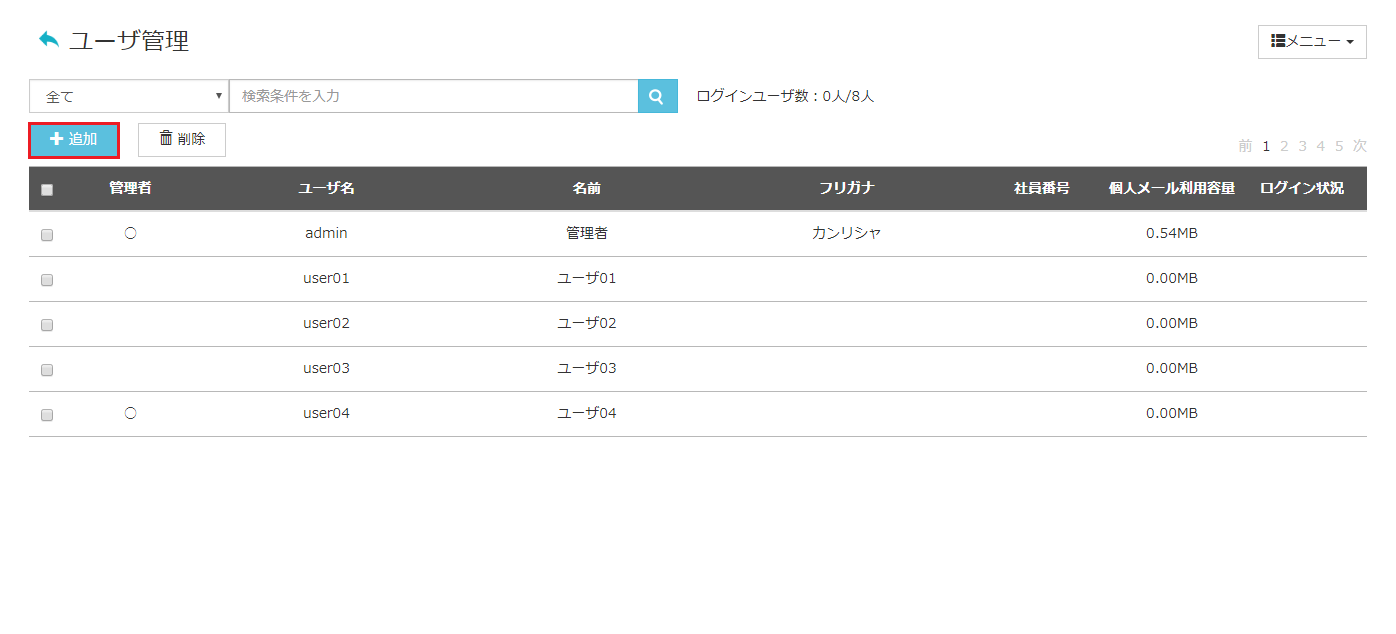Click the plus icon on 追加 button
Viewport: 1396px width, 634px height.
[57, 139]
